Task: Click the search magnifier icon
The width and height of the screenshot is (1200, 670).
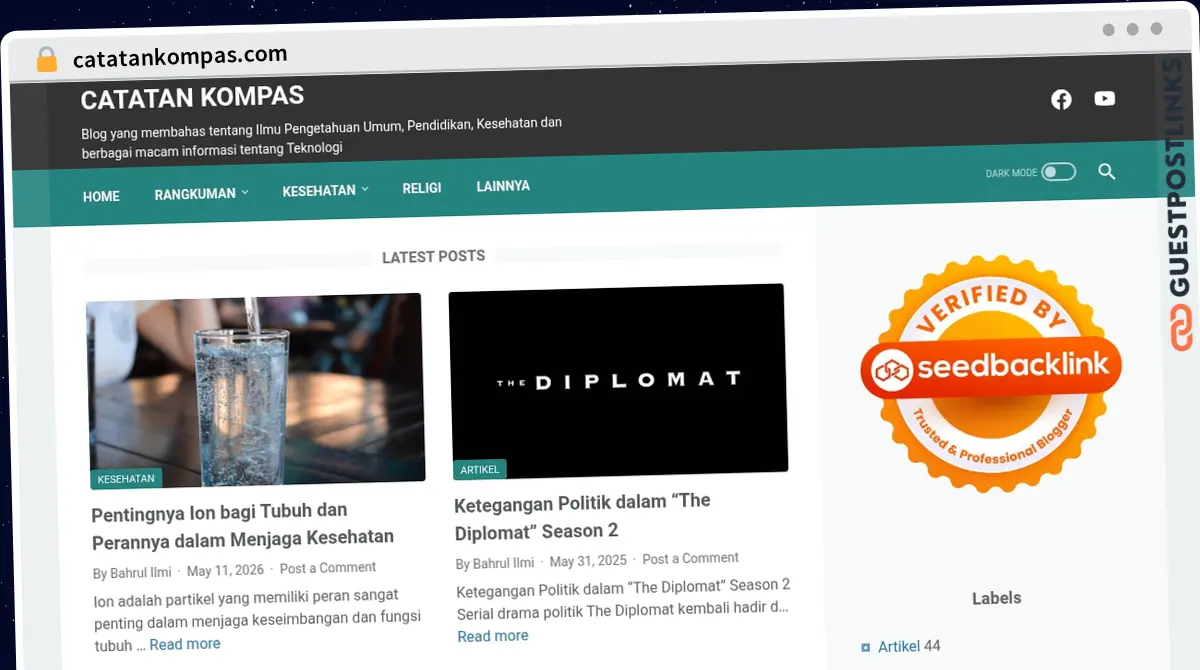Action: pyautogui.click(x=1106, y=171)
